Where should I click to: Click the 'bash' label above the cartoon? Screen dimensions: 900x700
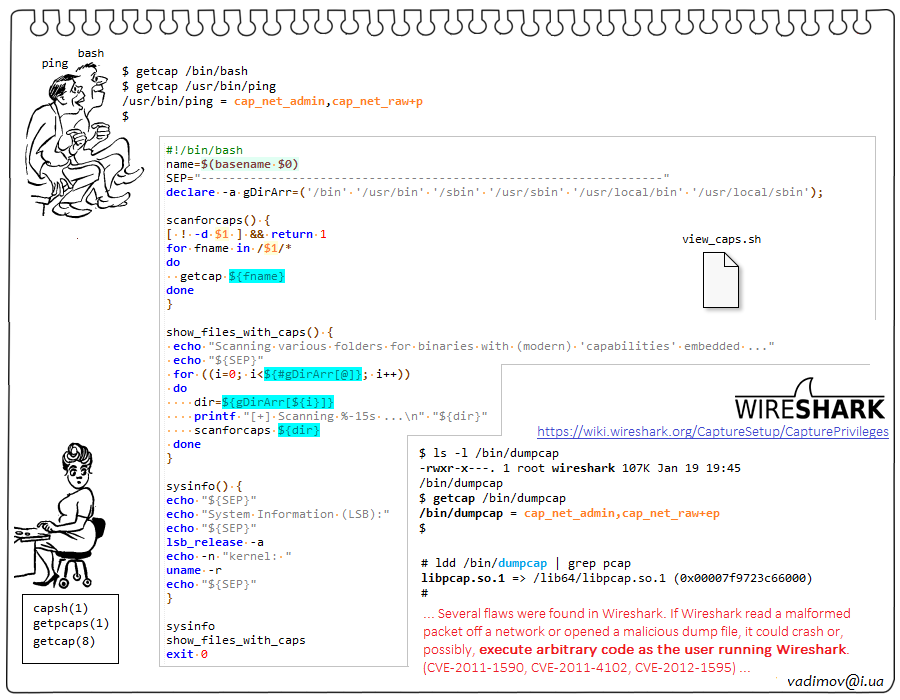tap(91, 53)
